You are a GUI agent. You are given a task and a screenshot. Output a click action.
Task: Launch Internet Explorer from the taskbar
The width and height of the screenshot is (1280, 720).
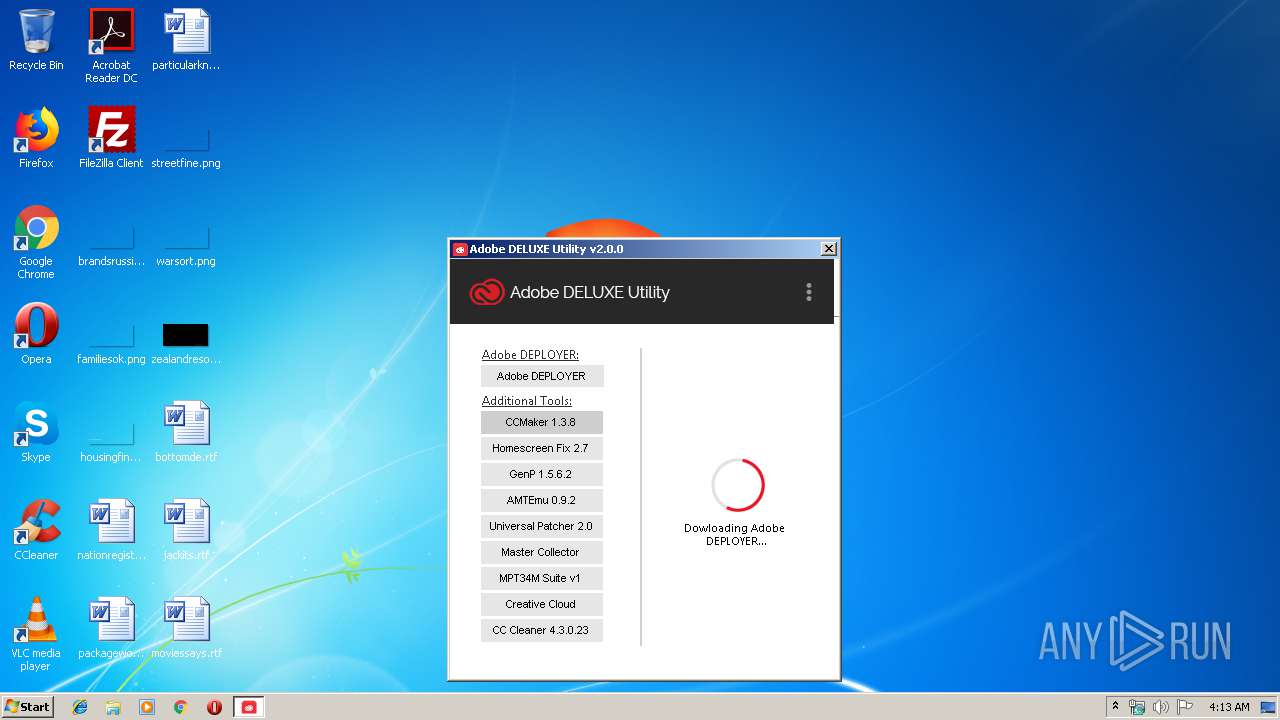pos(80,707)
